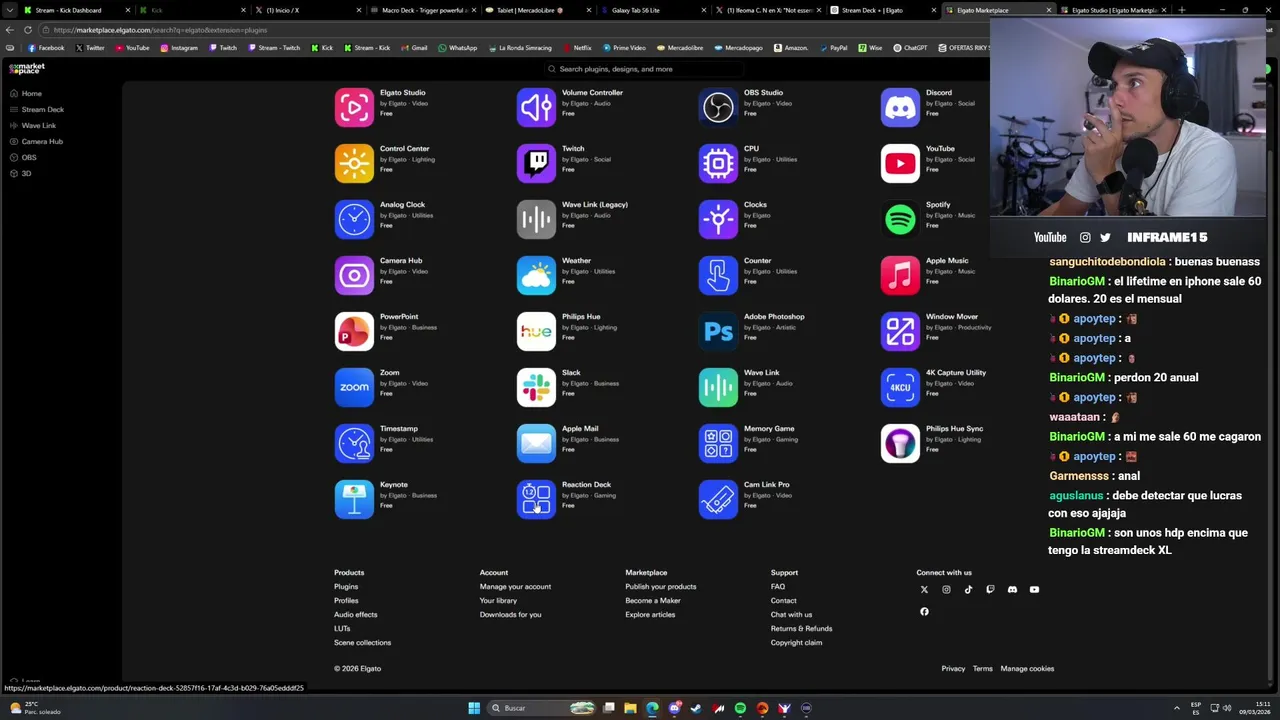Switch to the Galaxy Tab S6 Lite tab
The image size is (1280, 720).
click(646, 10)
